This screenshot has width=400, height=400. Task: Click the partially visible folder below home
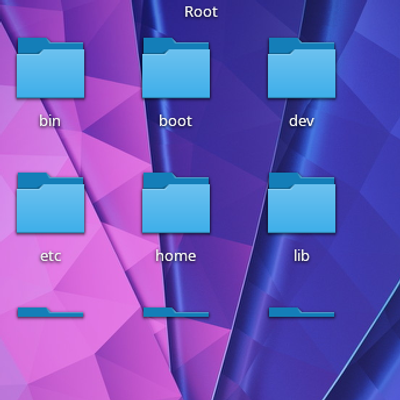click(x=176, y=313)
